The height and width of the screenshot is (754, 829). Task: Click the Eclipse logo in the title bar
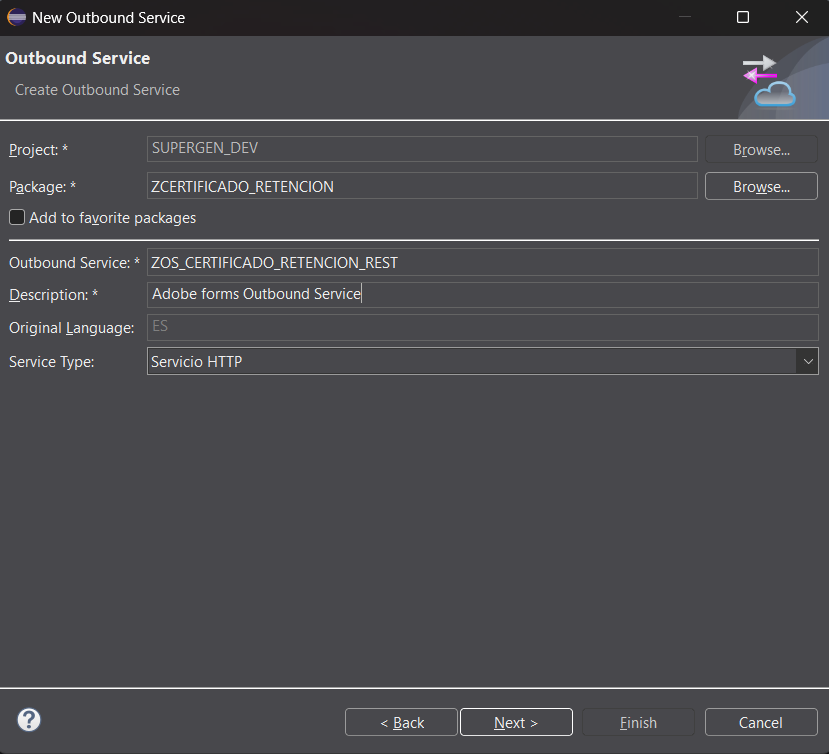click(14, 17)
